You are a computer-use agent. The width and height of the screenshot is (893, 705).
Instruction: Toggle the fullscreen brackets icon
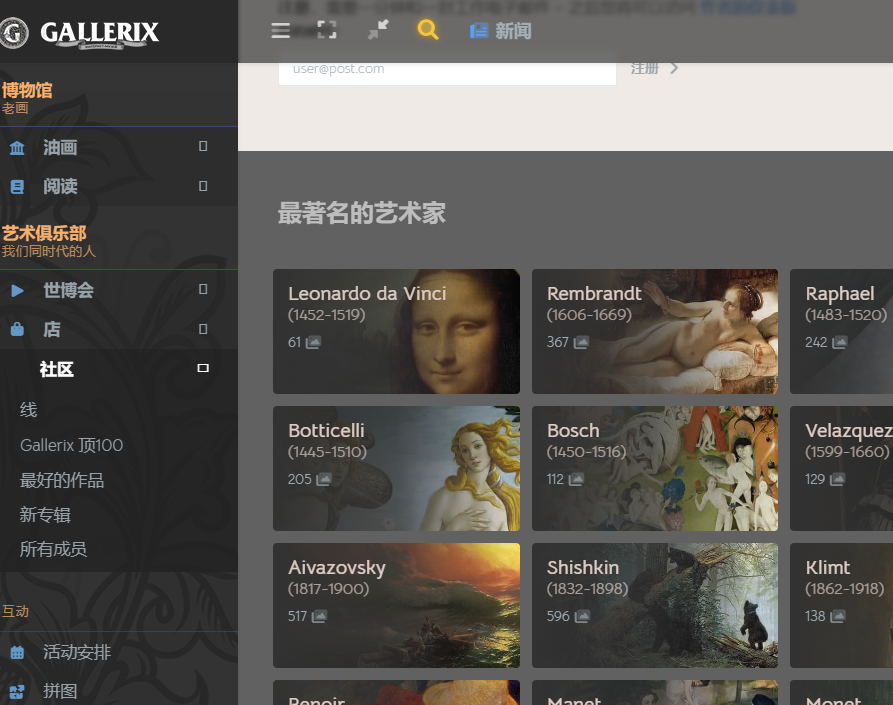click(326, 30)
